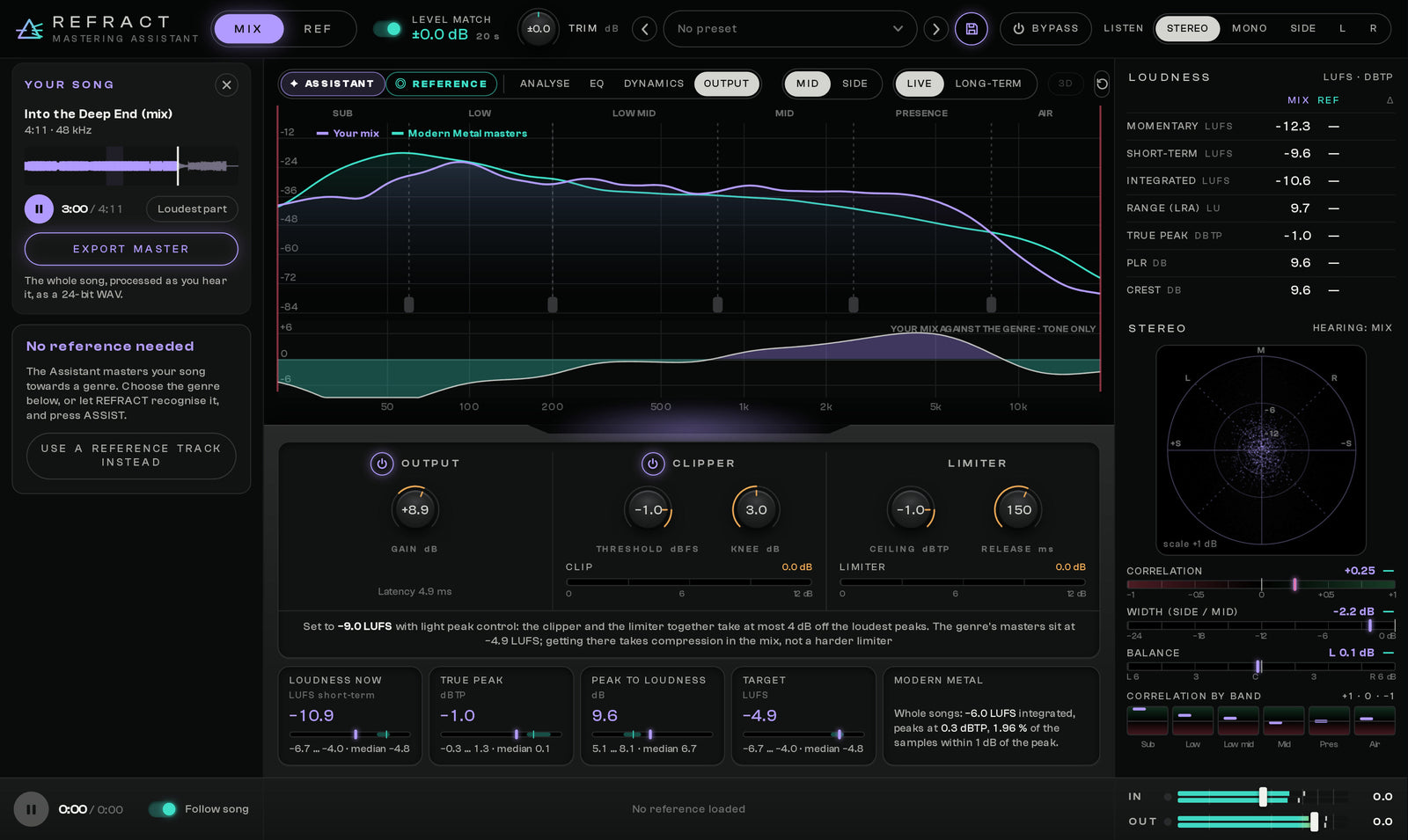Click the stereo vectorscope display
1408x840 pixels.
click(x=1261, y=449)
